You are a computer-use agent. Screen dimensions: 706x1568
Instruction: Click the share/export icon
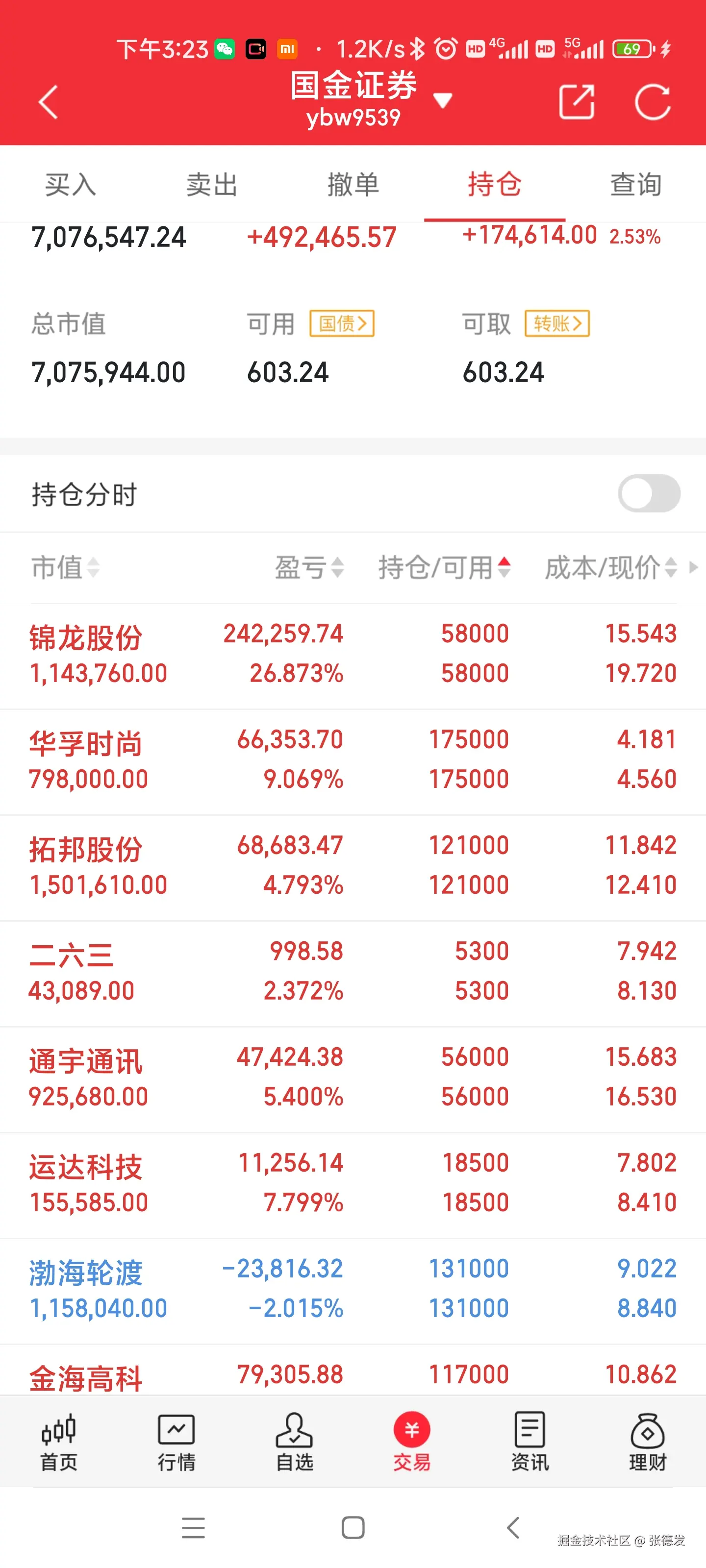576,101
